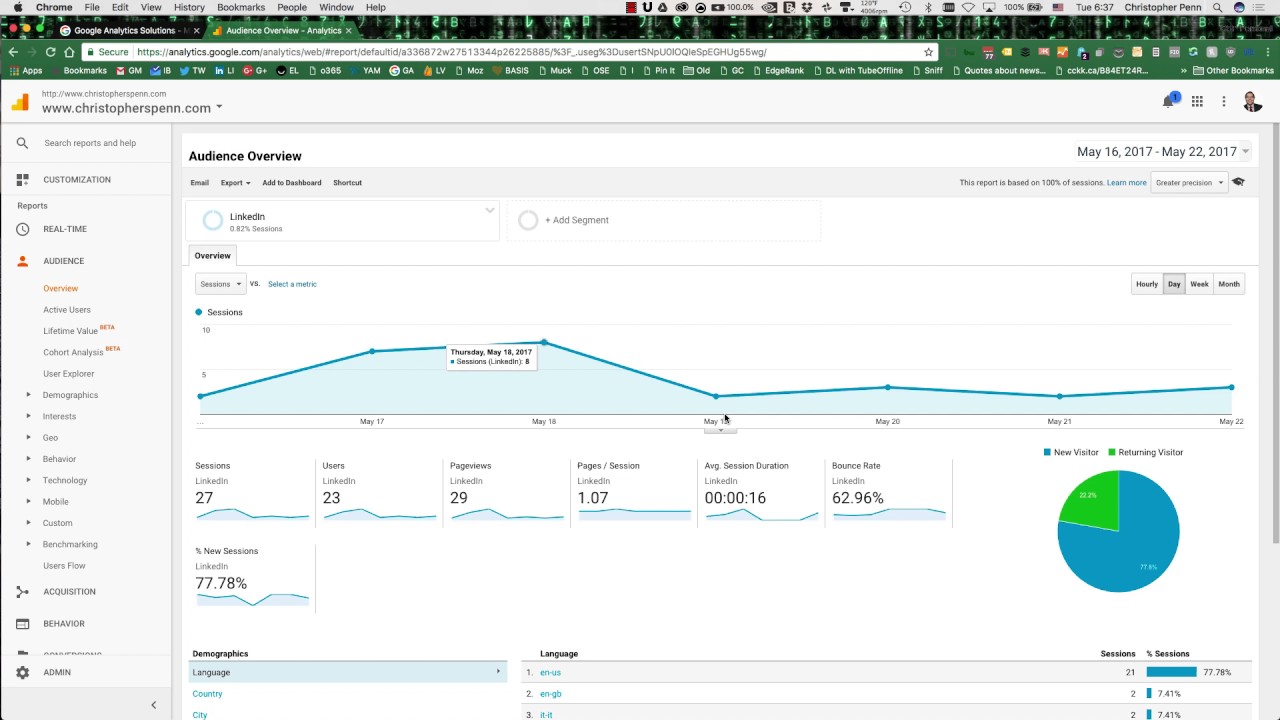
Task: Click the Behavior section icon
Action: click(x=22, y=624)
